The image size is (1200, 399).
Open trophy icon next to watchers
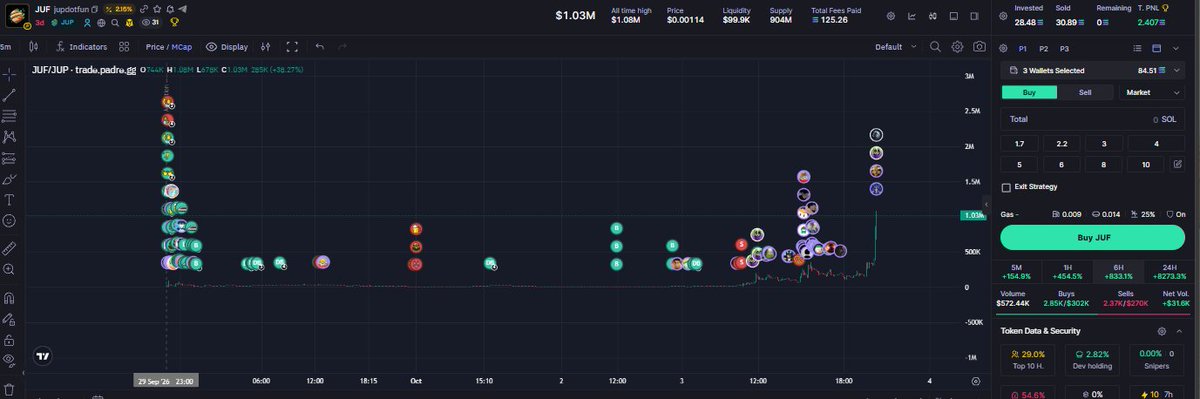pyautogui.click(x=175, y=22)
